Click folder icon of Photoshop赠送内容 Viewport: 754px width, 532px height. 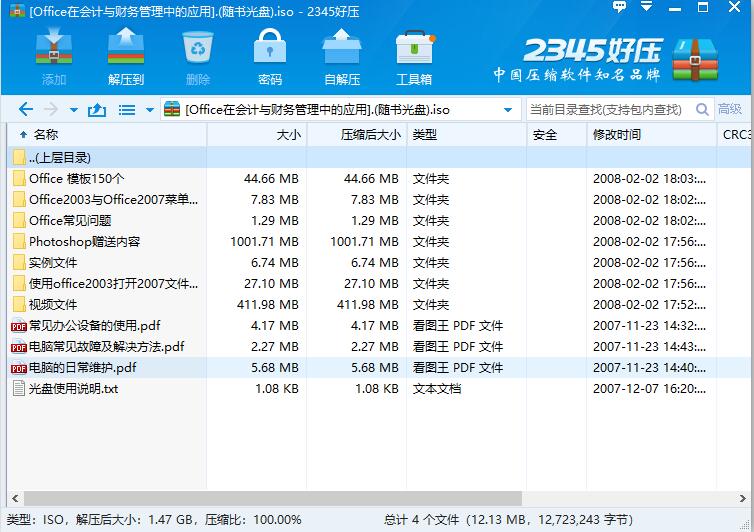[19, 241]
